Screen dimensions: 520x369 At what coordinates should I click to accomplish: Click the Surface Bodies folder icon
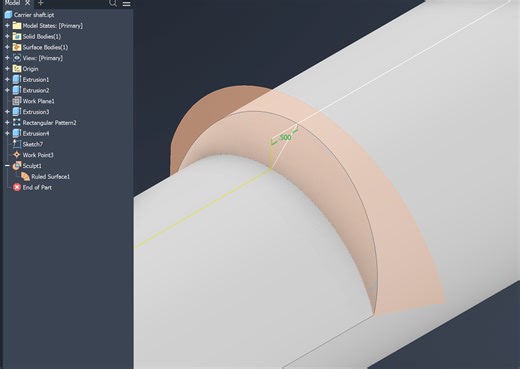click(17, 47)
